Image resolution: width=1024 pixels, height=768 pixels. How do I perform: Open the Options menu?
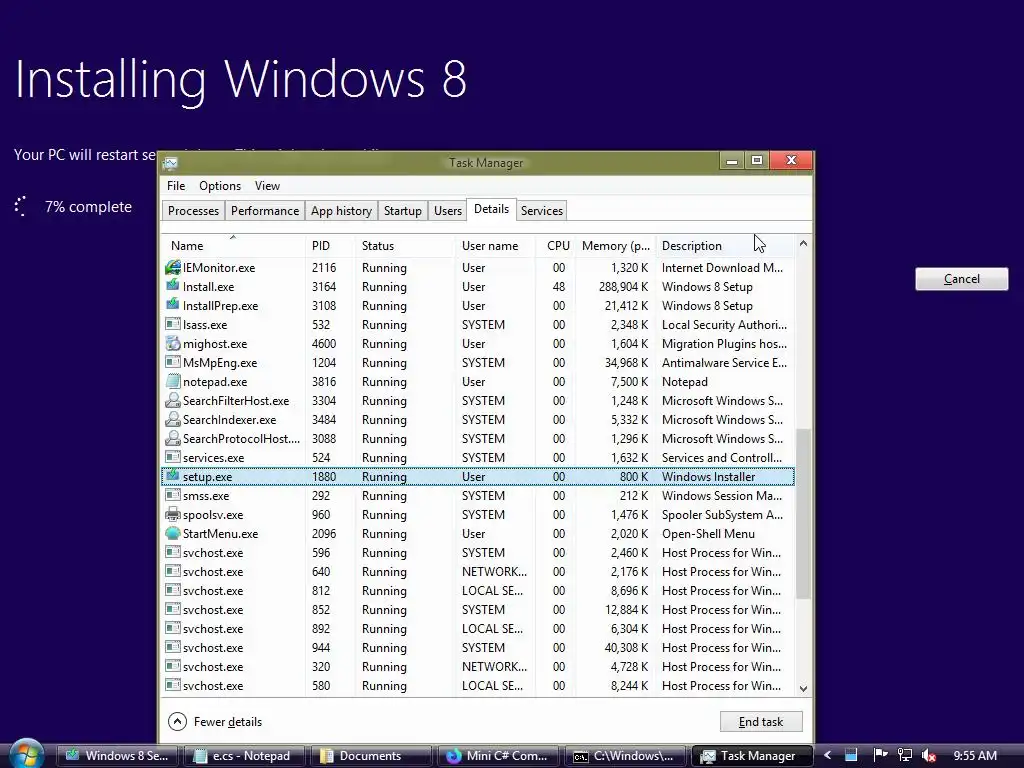click(x=220, y=186)
